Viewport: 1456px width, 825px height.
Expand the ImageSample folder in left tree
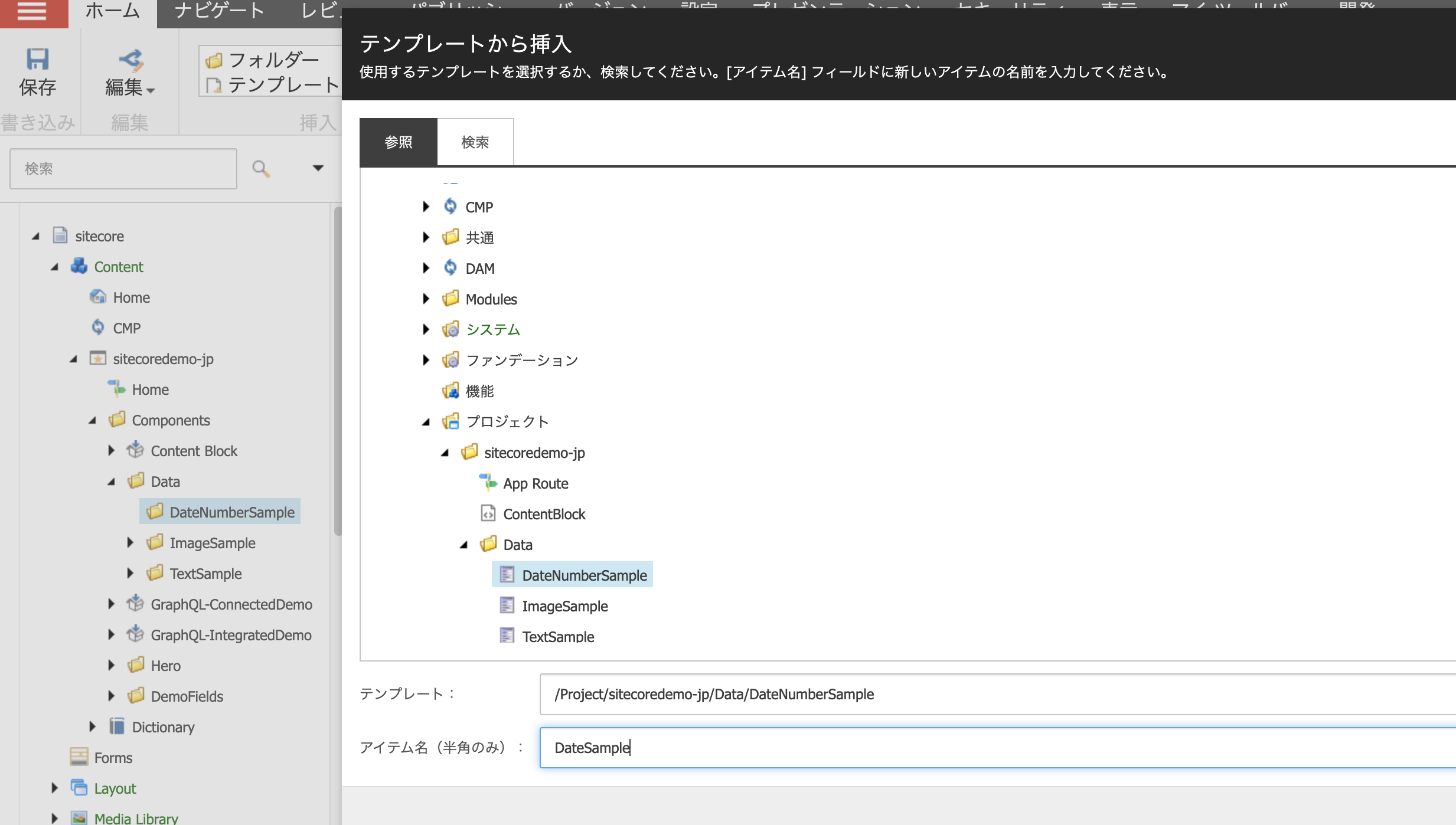[x=130, y=542]
